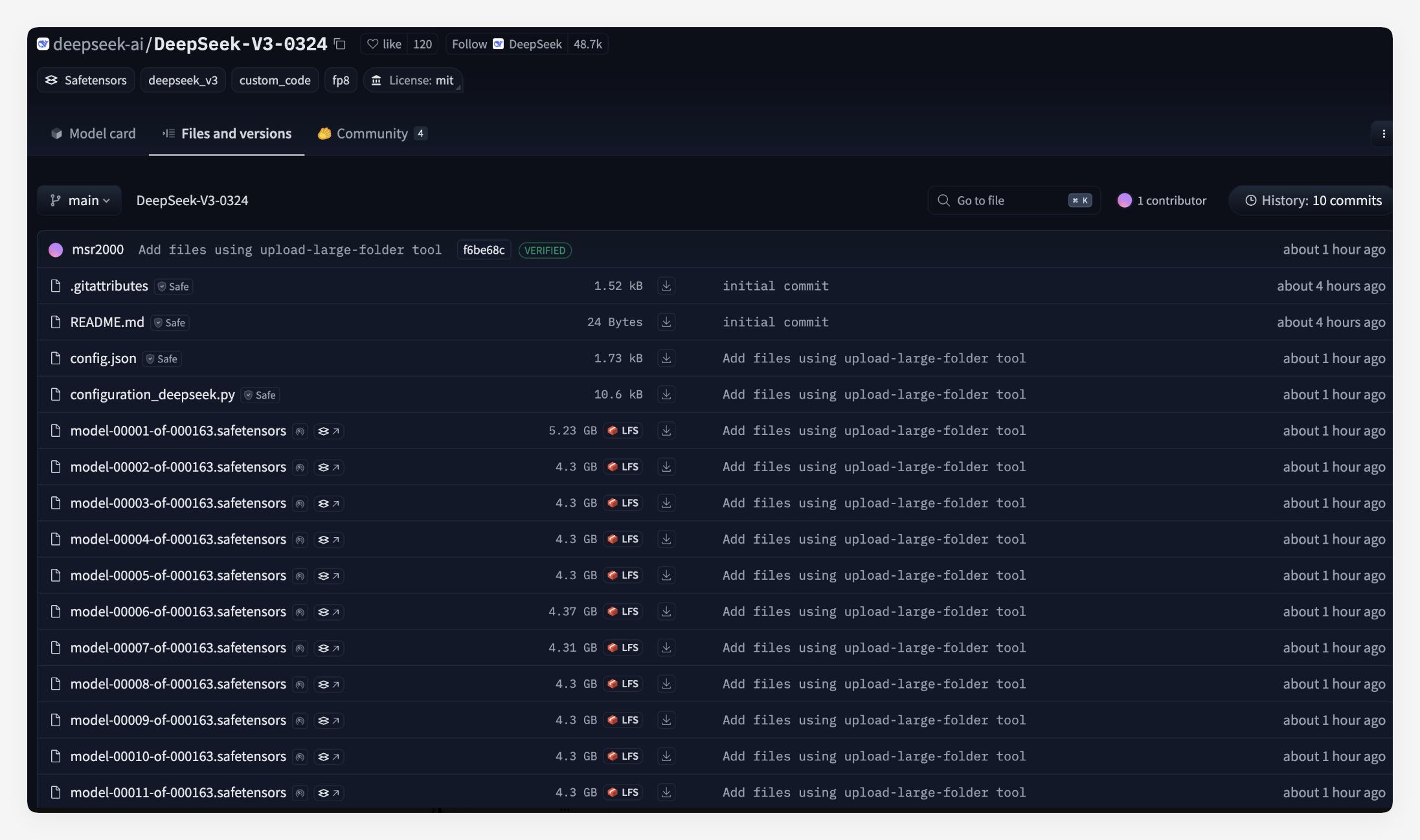This screenshot has width=1420, height=840.
Task: Expand the main branch dropdown
Action: (x=79, y=200)
